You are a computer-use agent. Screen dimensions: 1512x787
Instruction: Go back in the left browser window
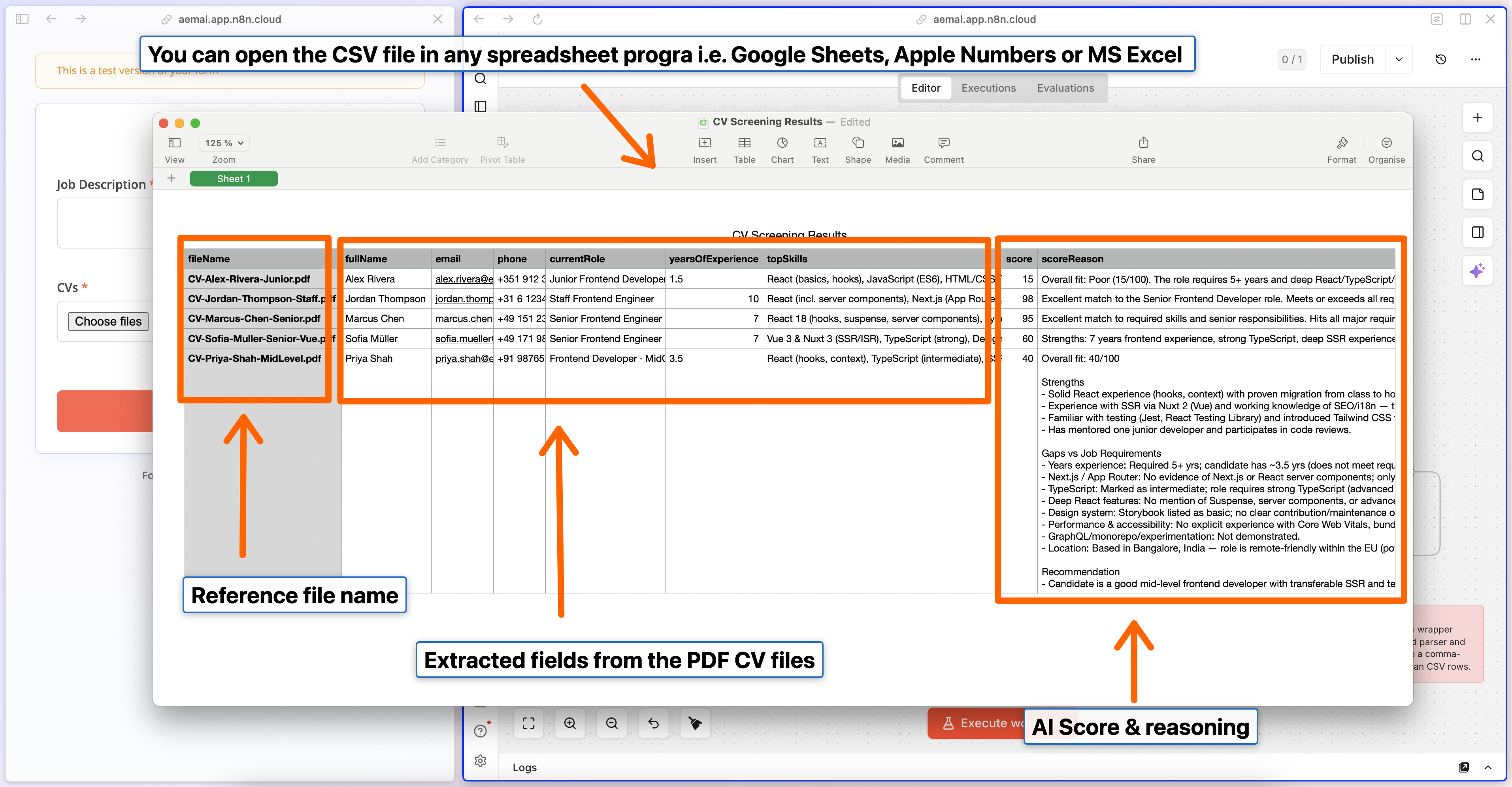click(x=52, y=19)
